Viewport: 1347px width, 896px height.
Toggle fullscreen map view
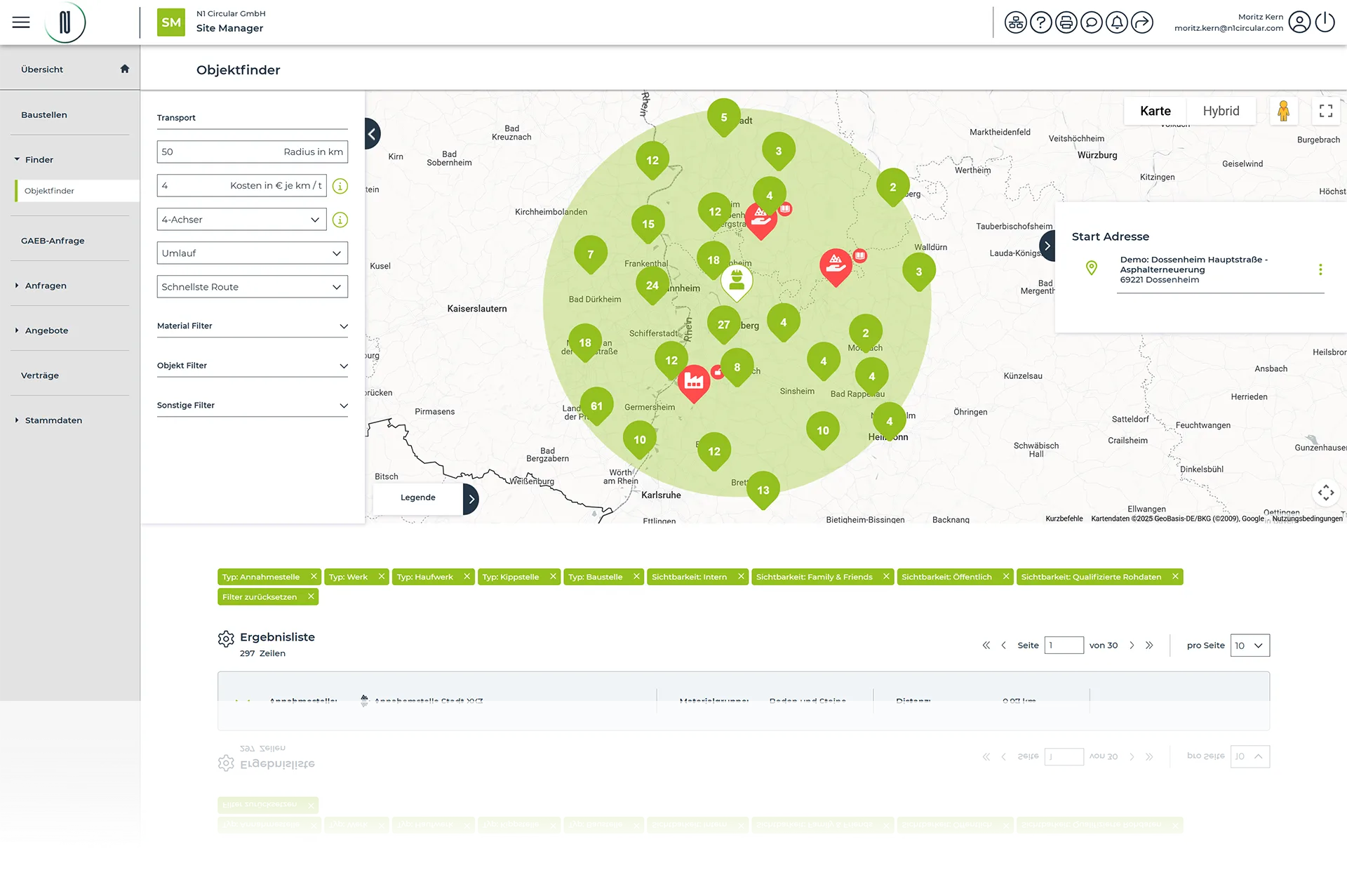[1326, 111]
